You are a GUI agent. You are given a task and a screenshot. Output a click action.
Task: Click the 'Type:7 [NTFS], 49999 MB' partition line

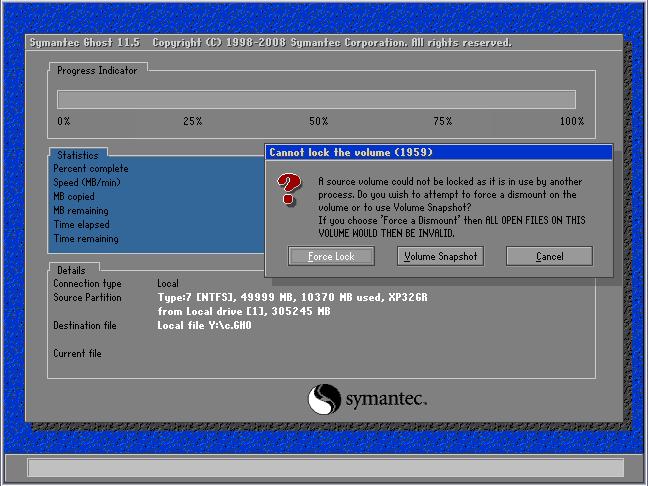(293, 298)
